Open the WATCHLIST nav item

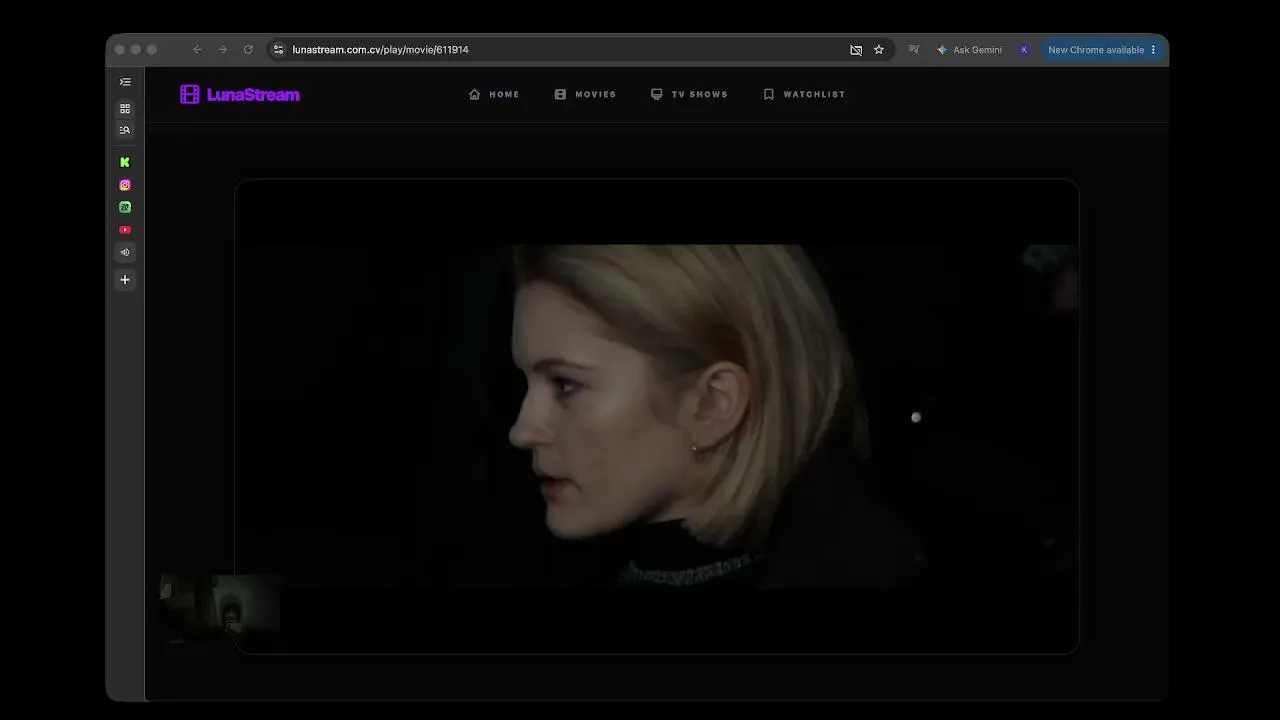point(804,94)
